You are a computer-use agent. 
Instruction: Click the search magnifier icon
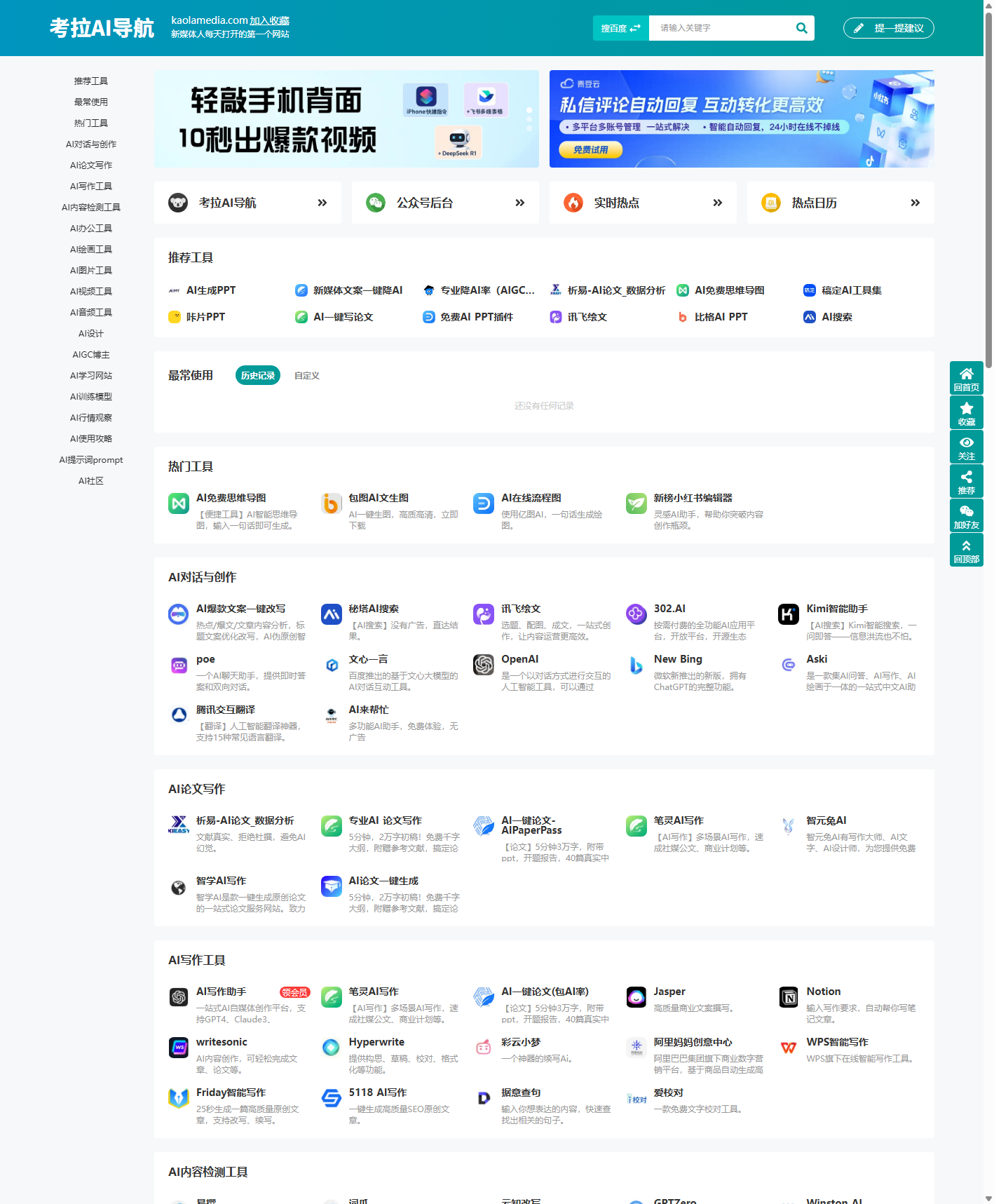(x=801, y=28)
